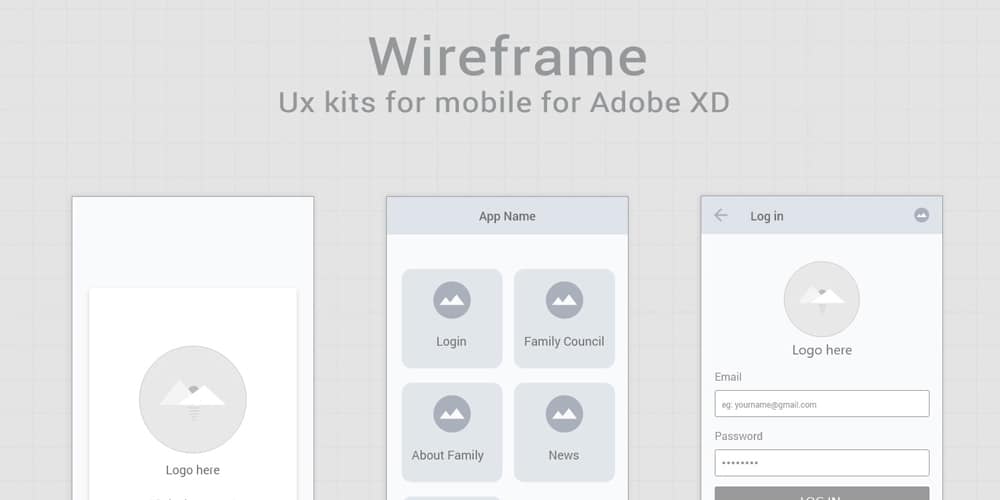Image resolution: width=1000 pixels, height=500 pixels.
Task: Click the Password input field
Action: click(x=821, y=463)
